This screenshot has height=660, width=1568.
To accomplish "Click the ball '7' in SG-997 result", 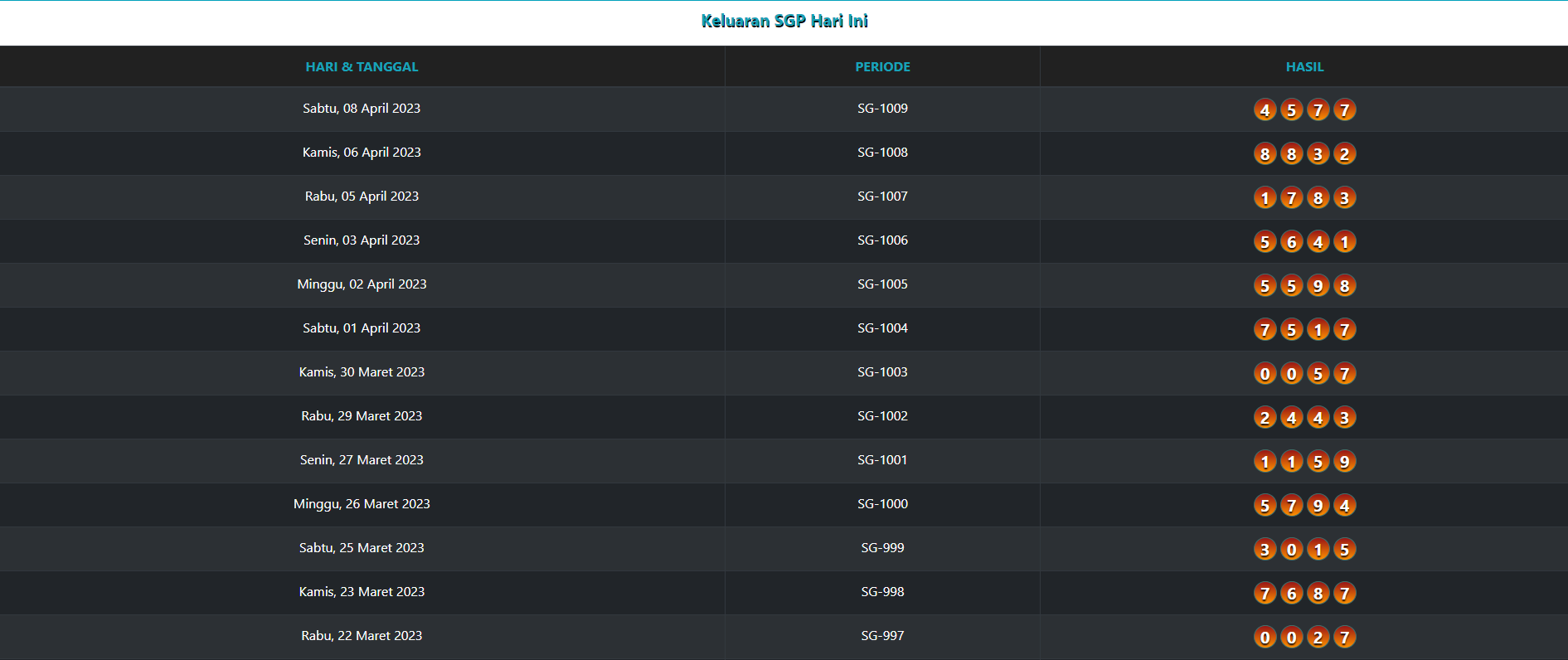I will coord(1345,637).
